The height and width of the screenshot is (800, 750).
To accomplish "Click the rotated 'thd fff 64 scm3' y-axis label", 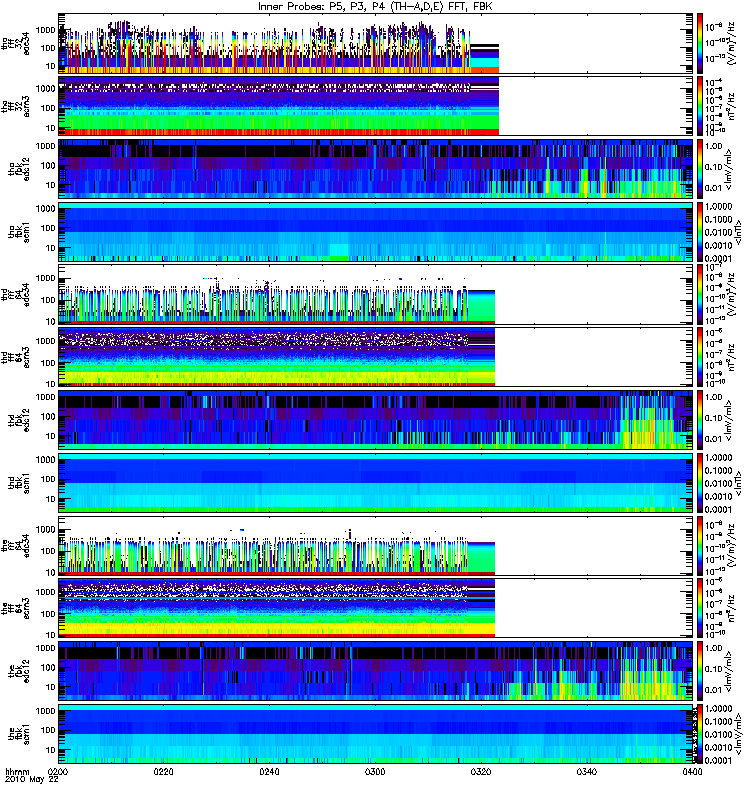I will [x=15, y=358].
